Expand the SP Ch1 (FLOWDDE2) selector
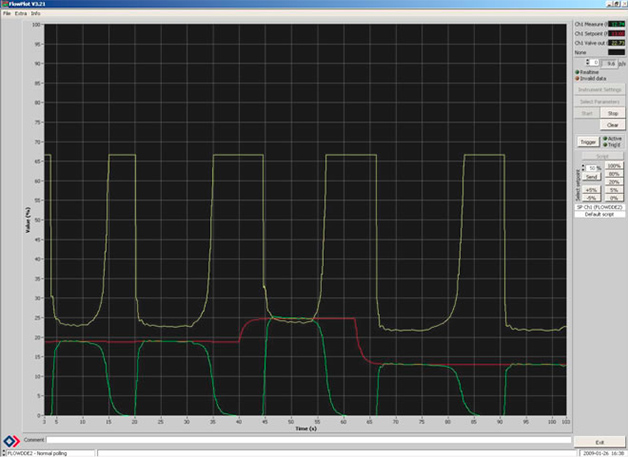Viewport: 628px width, 457px height. (x=600, y=206)
